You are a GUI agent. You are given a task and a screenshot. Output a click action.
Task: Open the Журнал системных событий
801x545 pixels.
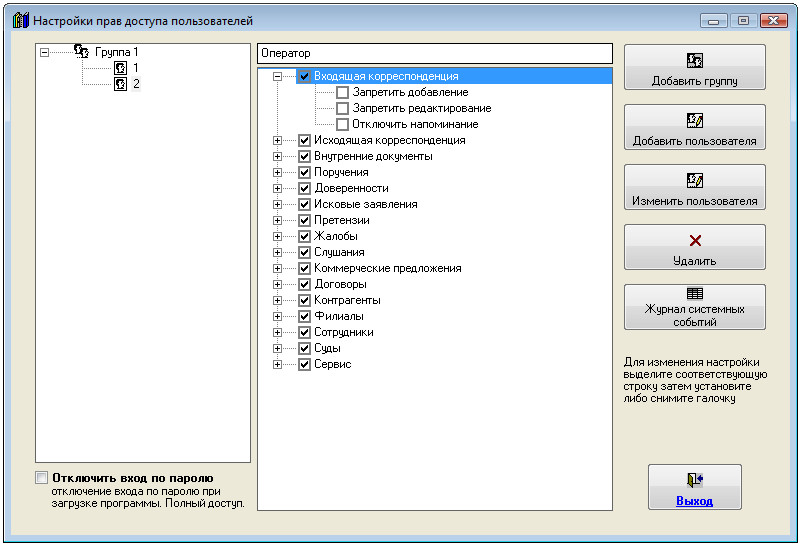(695, 307)
